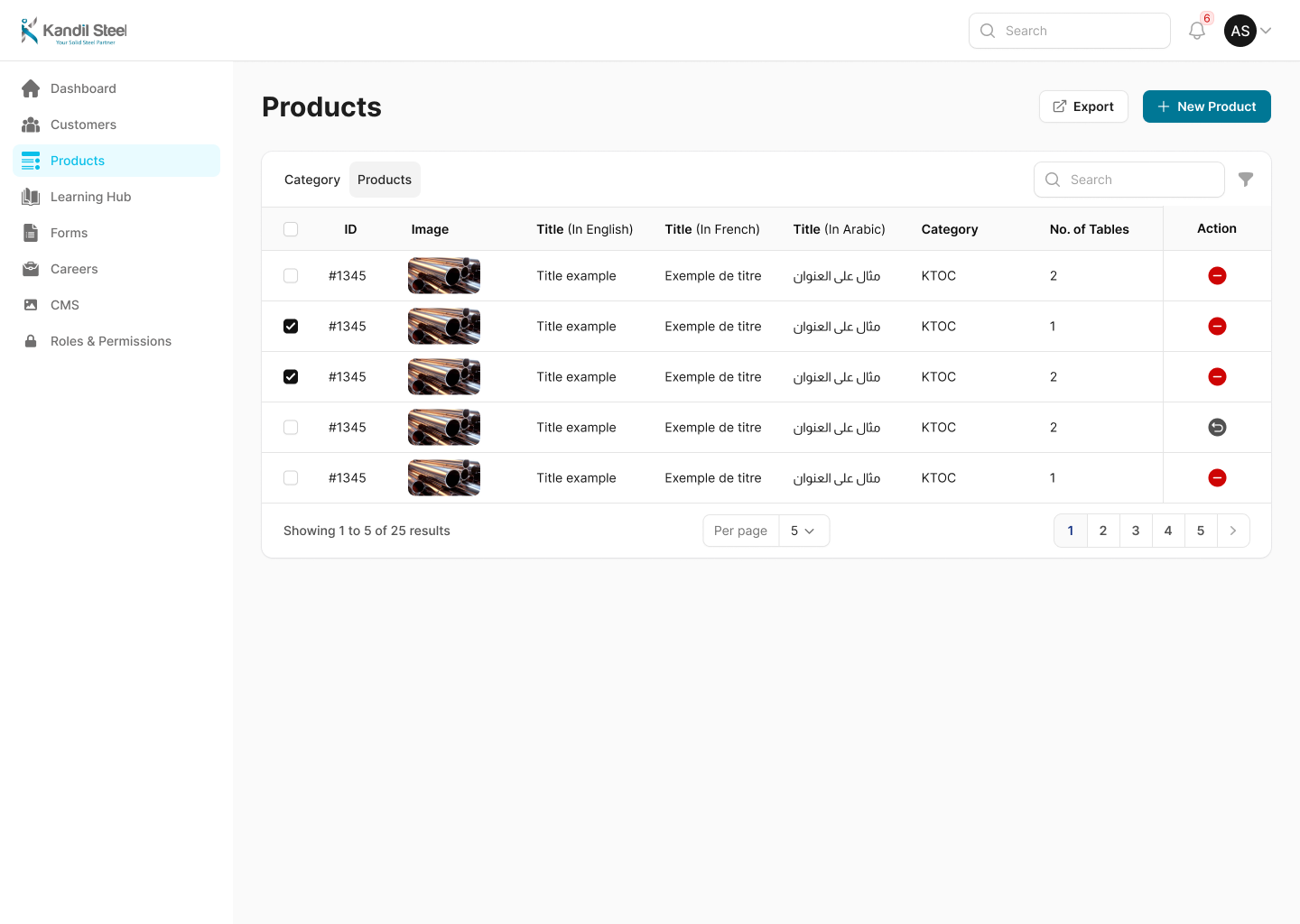Click the table filter funnel icon

click(x=1246, y=180)
